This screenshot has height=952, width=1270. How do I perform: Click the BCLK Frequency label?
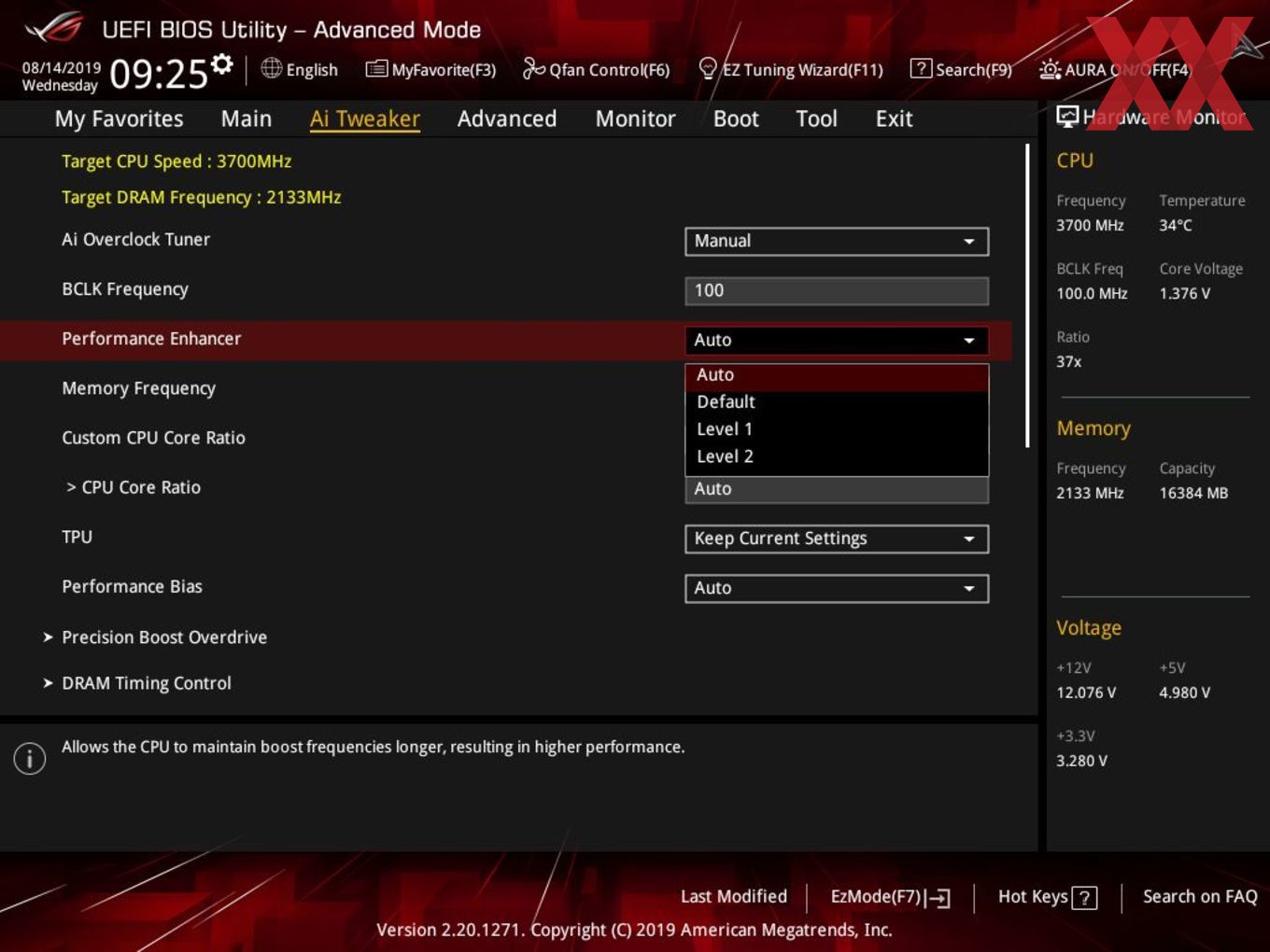pyautogui.click(x=125, y=289)
